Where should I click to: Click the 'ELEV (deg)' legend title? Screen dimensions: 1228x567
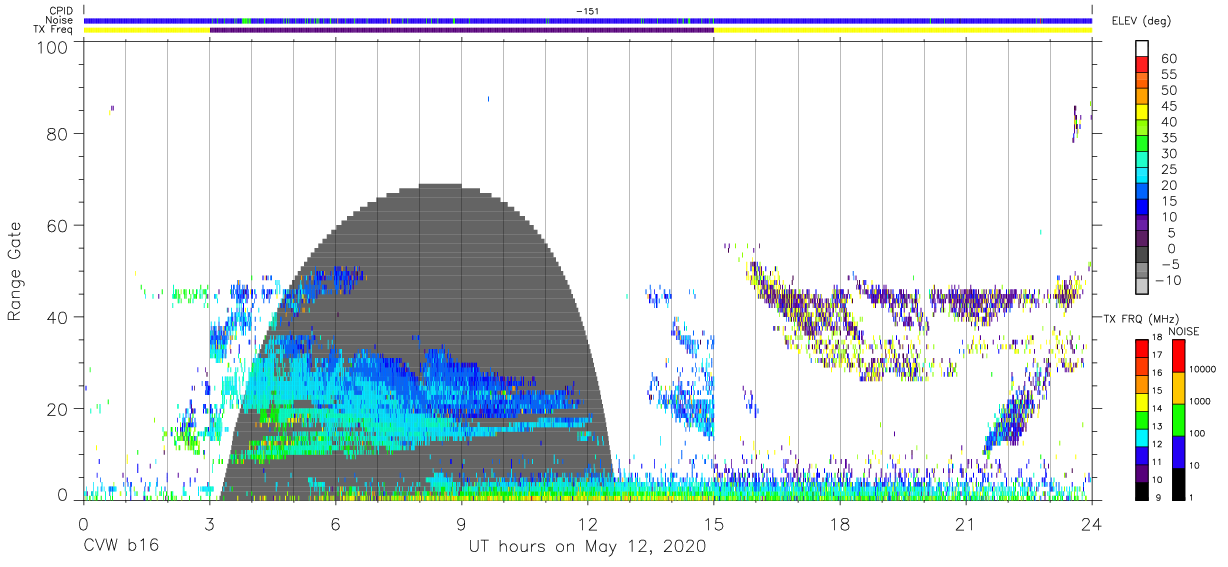tap(1141, 21)
